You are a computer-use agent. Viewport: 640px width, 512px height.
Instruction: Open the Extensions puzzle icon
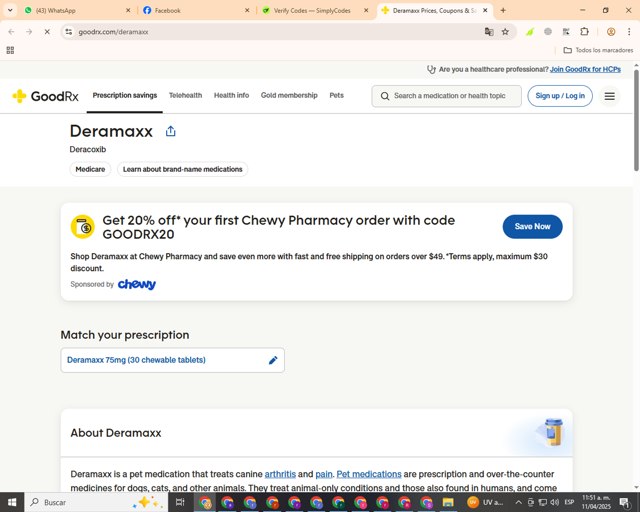584,31
